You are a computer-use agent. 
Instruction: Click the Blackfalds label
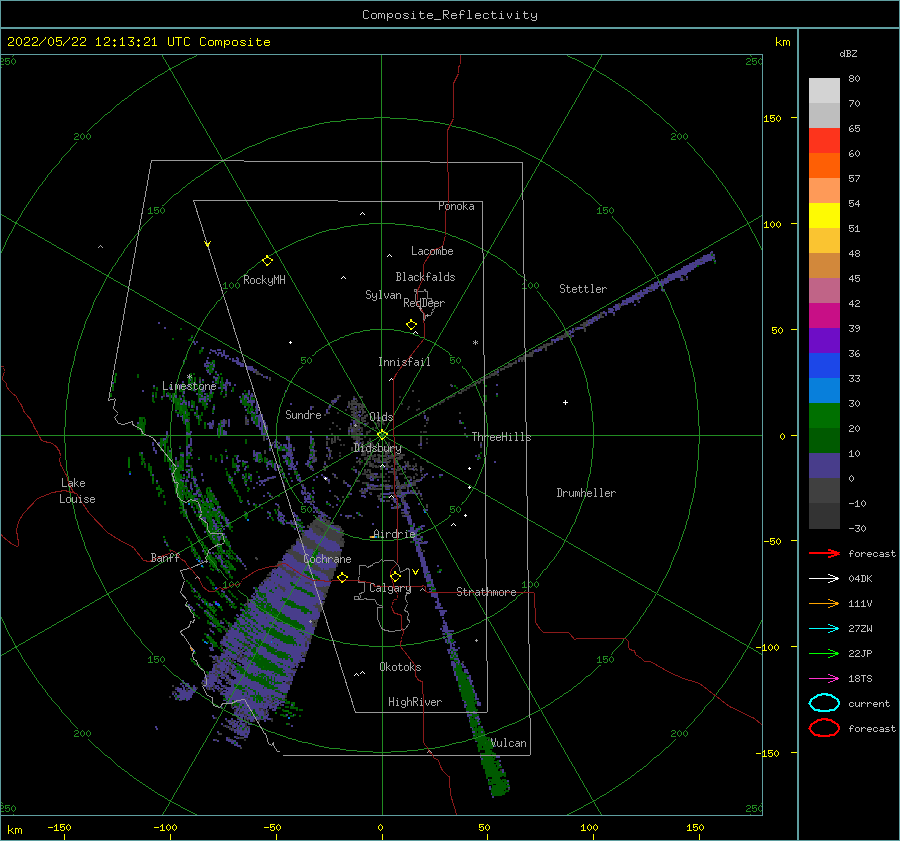click(425, 277)
